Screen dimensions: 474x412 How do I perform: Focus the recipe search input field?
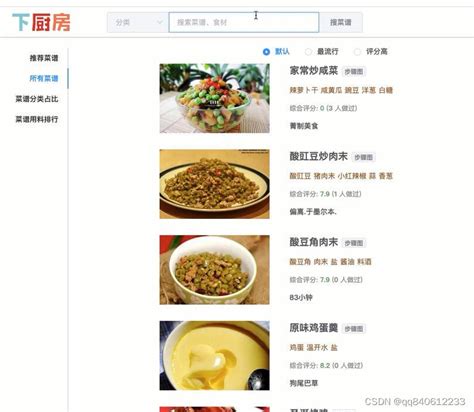click(244, 22)
